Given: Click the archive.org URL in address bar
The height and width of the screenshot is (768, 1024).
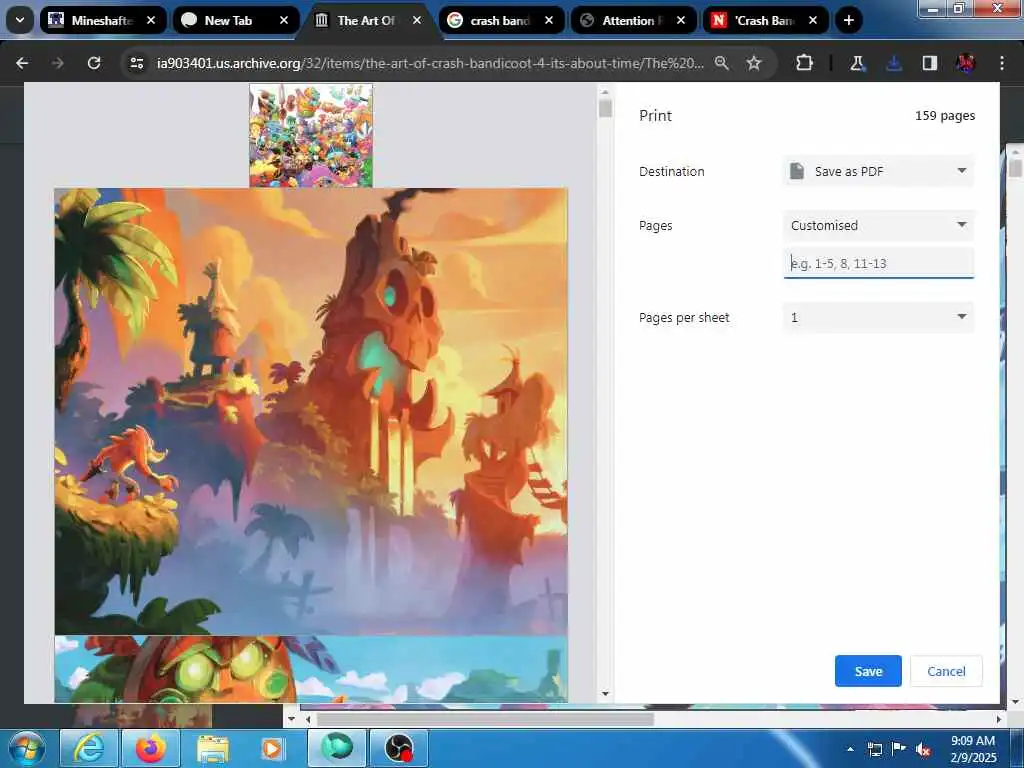Looking at the screenshot, I should [x=430, y=63].
